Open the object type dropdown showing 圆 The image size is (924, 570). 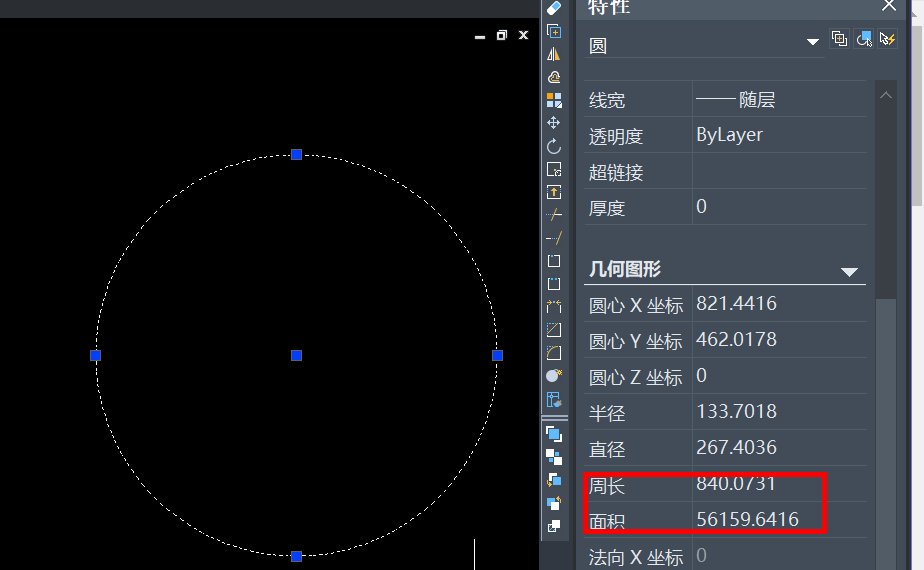click(813, 42)
